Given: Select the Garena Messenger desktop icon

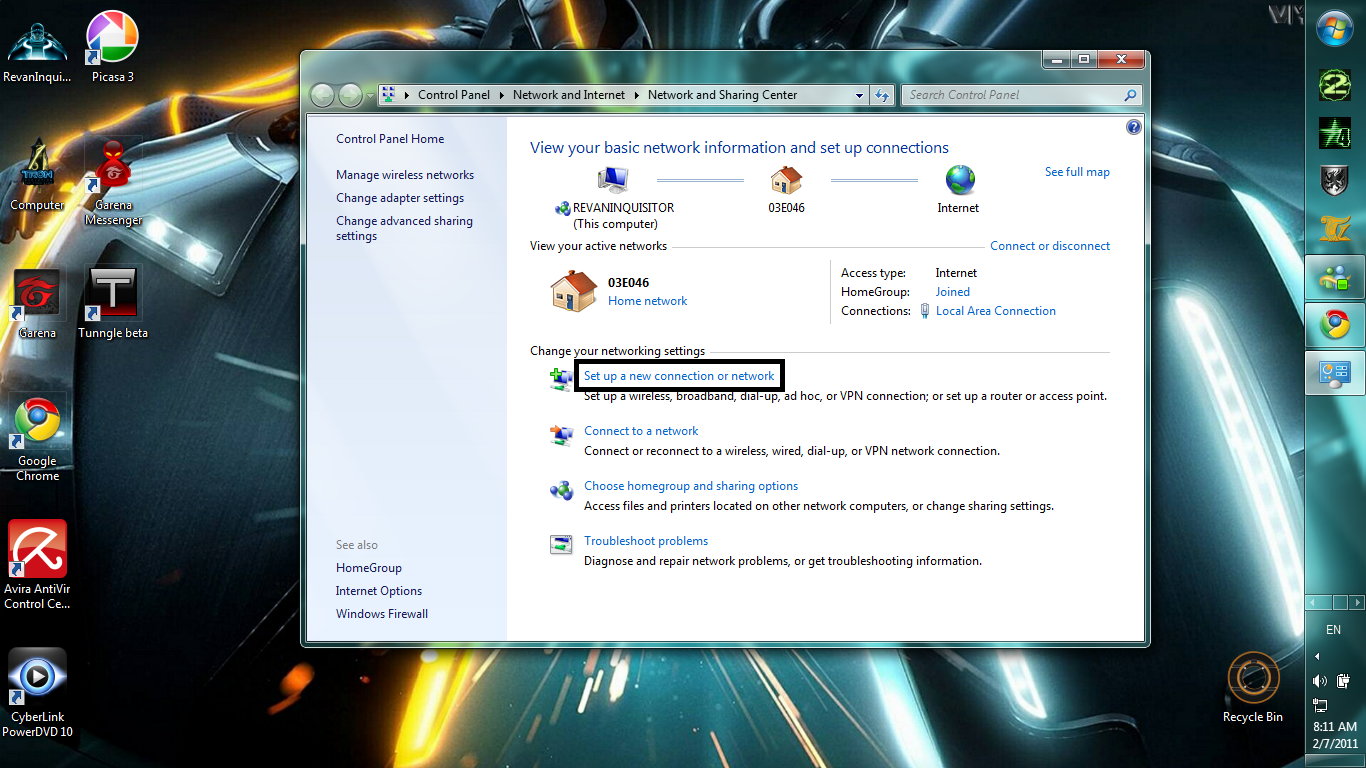Looking at the screenshot, I should (113, 183).
